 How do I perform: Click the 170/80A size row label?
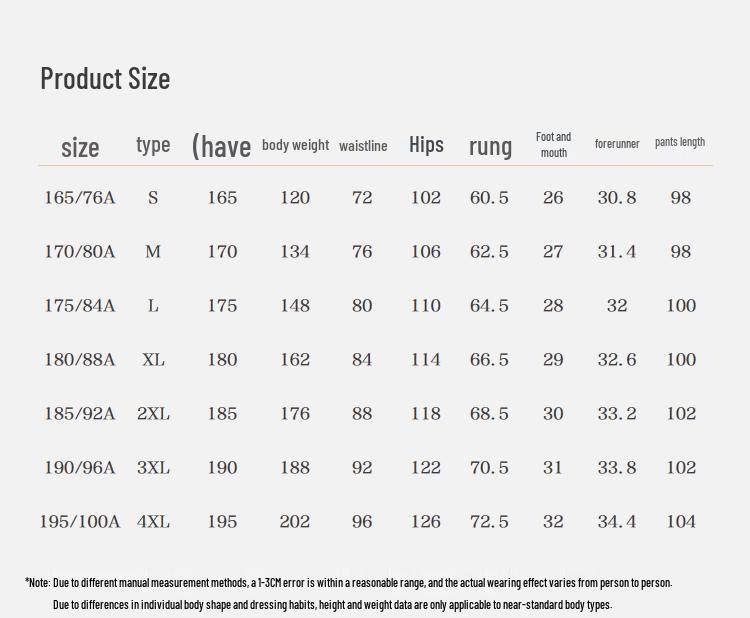[x=79, y=252]
